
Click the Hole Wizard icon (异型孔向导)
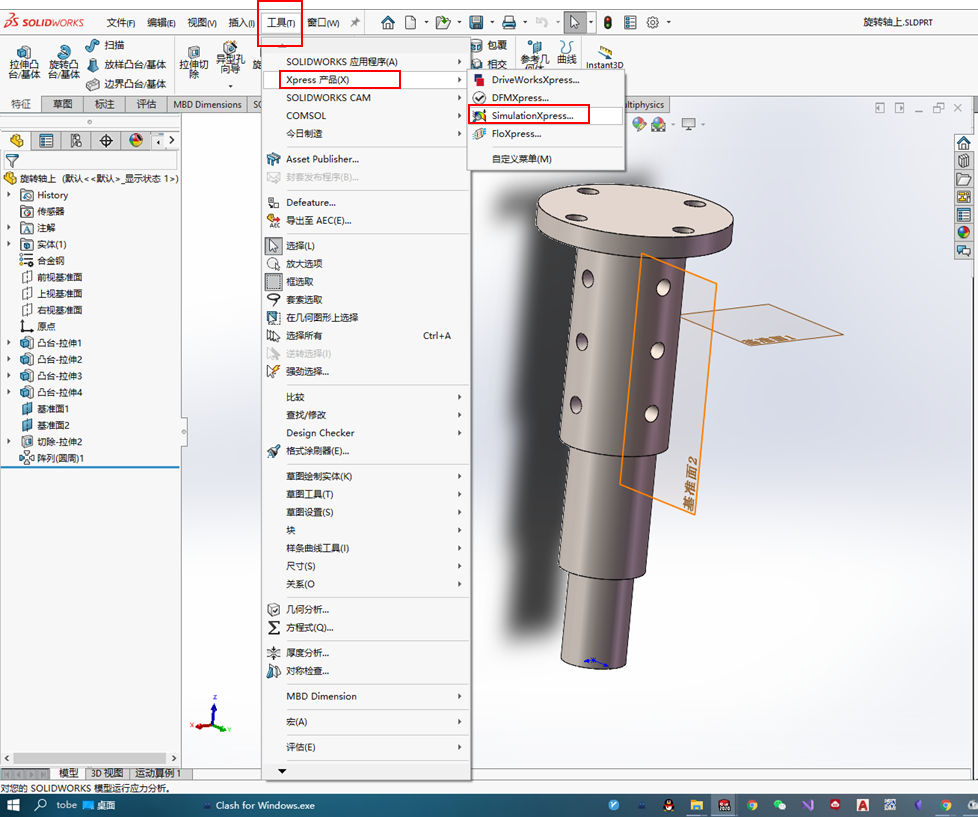point(230,58)
